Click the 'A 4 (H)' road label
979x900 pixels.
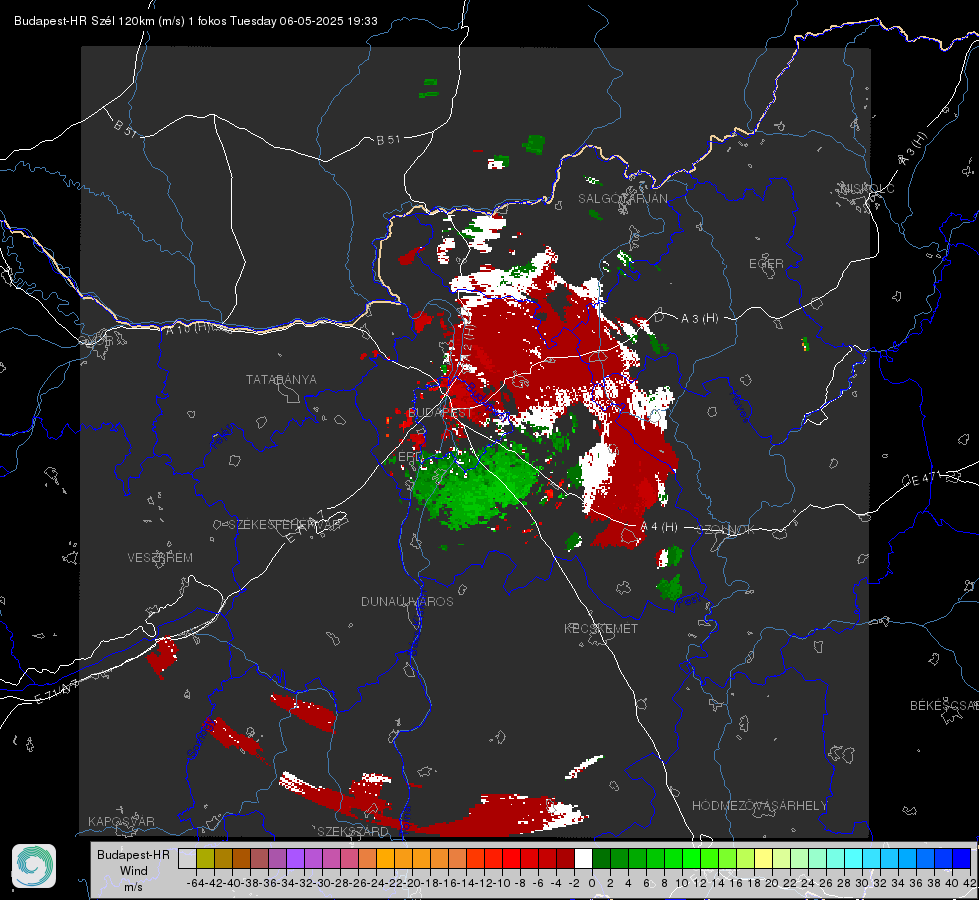point(659,527)
